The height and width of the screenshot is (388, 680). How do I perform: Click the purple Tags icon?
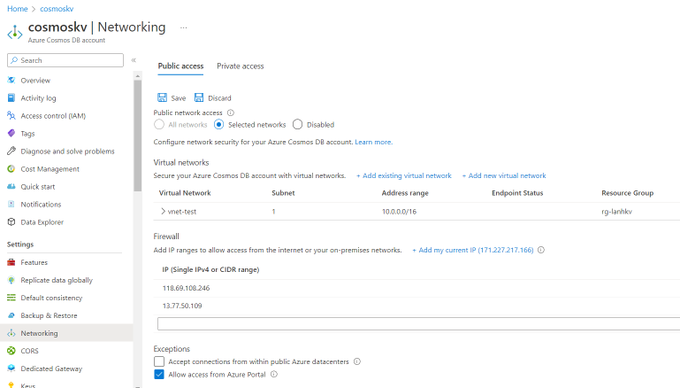(11, 134)
